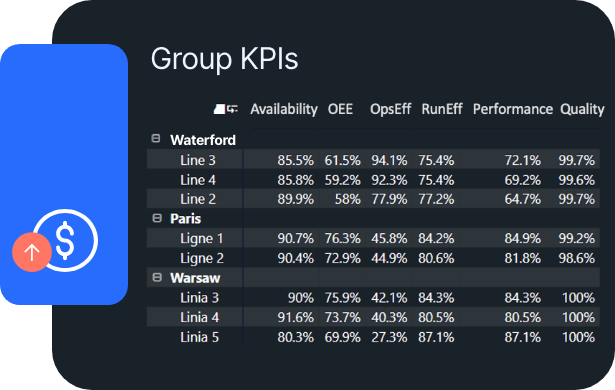Click the hierarchy expand icon in header
The image size is (615, 390).
[233, 109]
